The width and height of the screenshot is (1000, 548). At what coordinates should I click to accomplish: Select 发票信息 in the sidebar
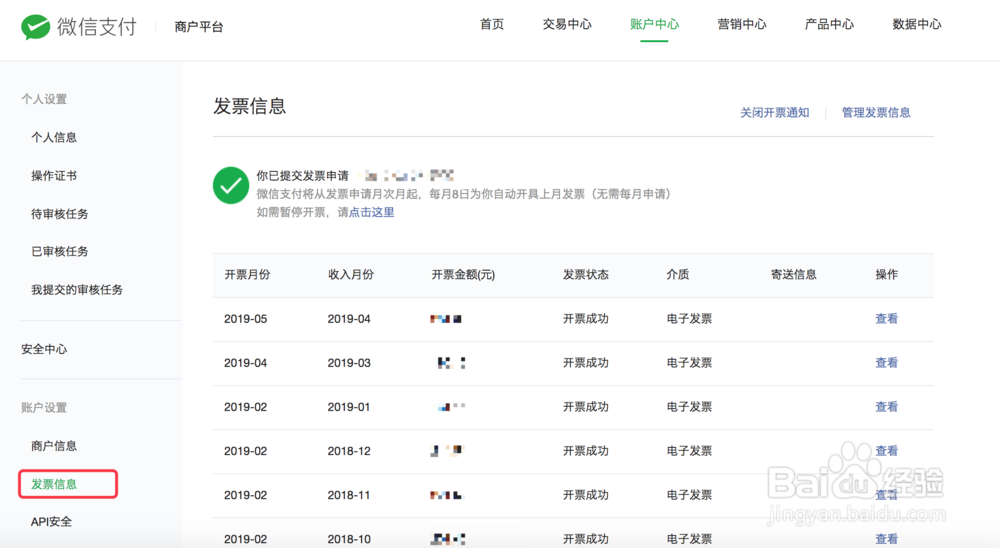coord(54,484)
